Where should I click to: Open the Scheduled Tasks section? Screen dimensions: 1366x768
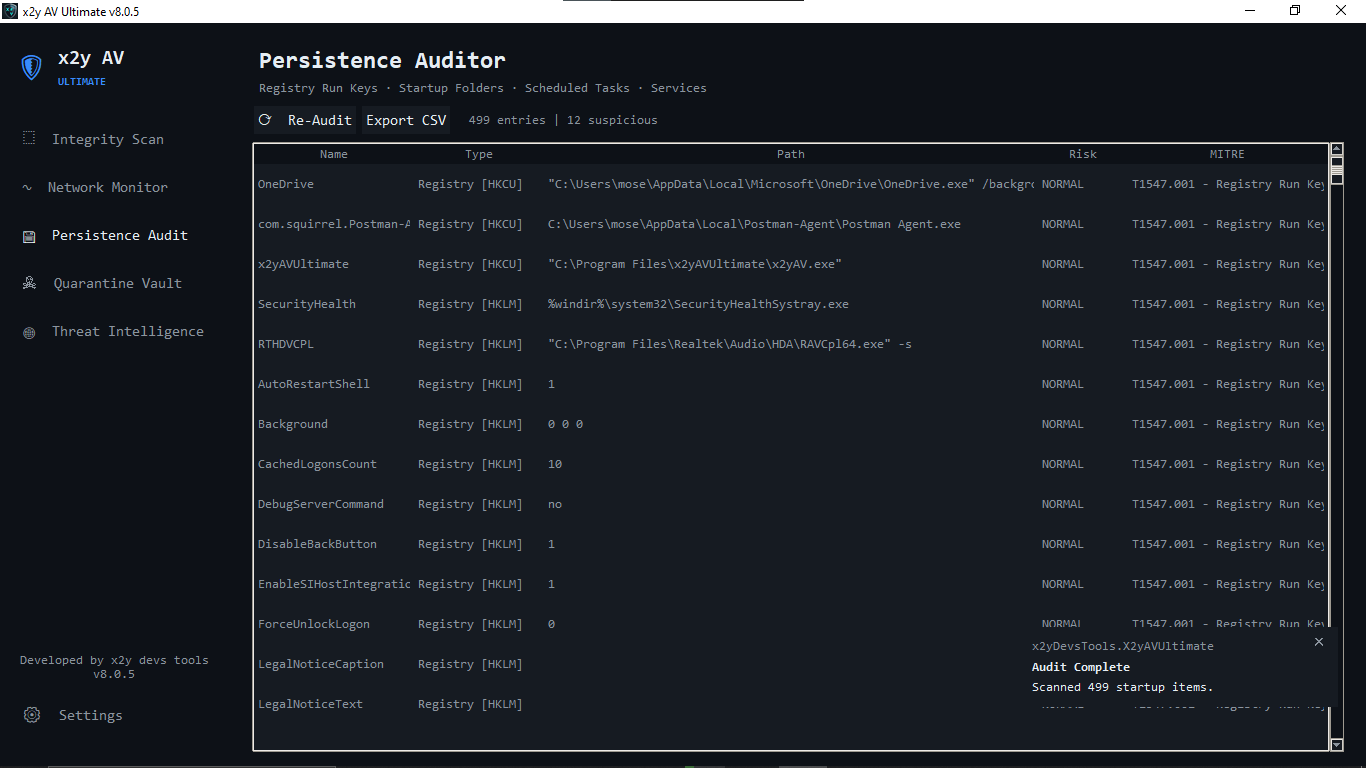pyautogui.click(x=577, y=88)
